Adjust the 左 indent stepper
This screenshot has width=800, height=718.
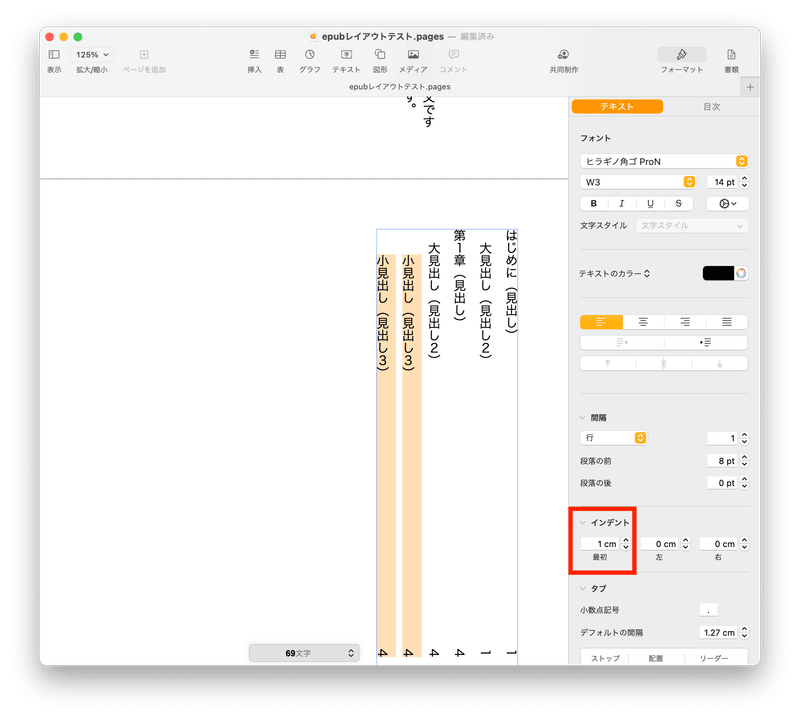pos(686,544)
